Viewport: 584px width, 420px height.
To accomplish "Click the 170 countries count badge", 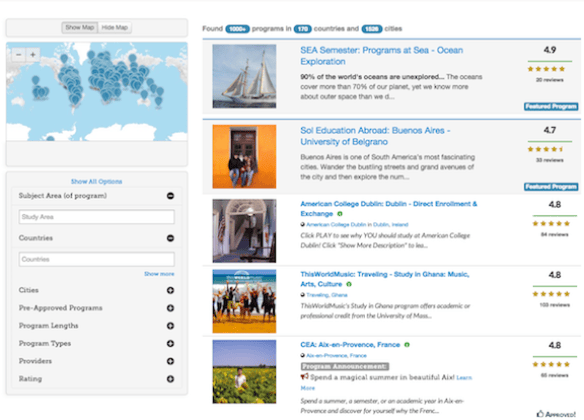I will 302,29.
